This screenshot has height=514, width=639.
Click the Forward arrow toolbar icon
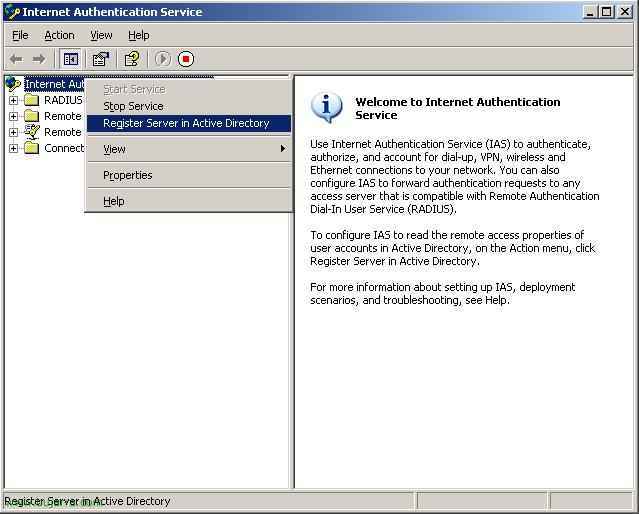(x=39, y=59)
